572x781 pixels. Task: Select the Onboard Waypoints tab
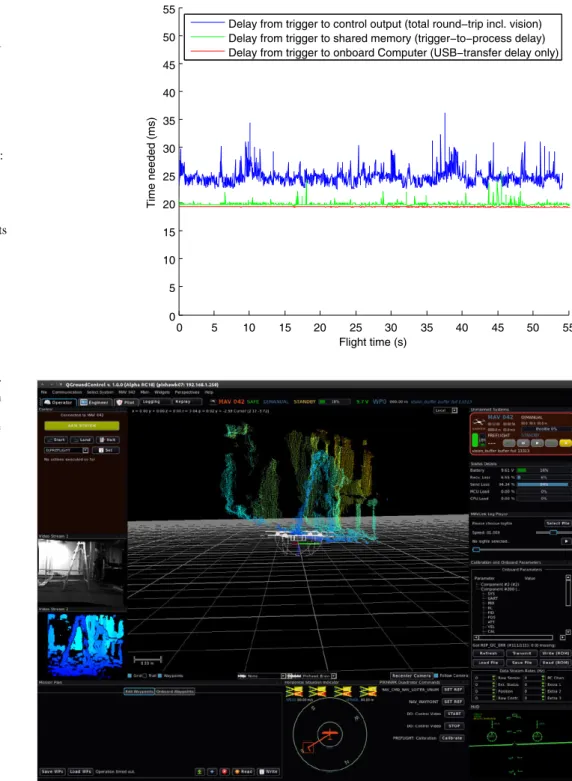175,691
